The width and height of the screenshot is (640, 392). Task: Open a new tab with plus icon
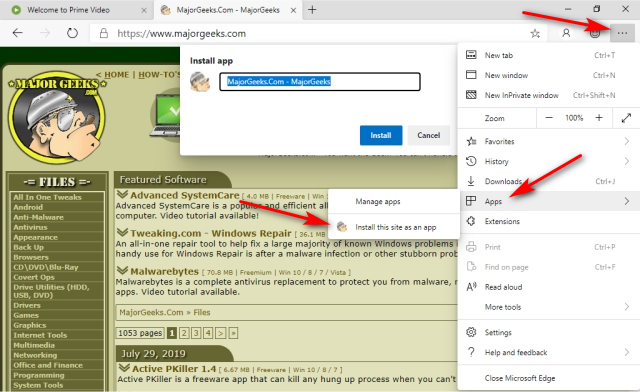(312, 10)
